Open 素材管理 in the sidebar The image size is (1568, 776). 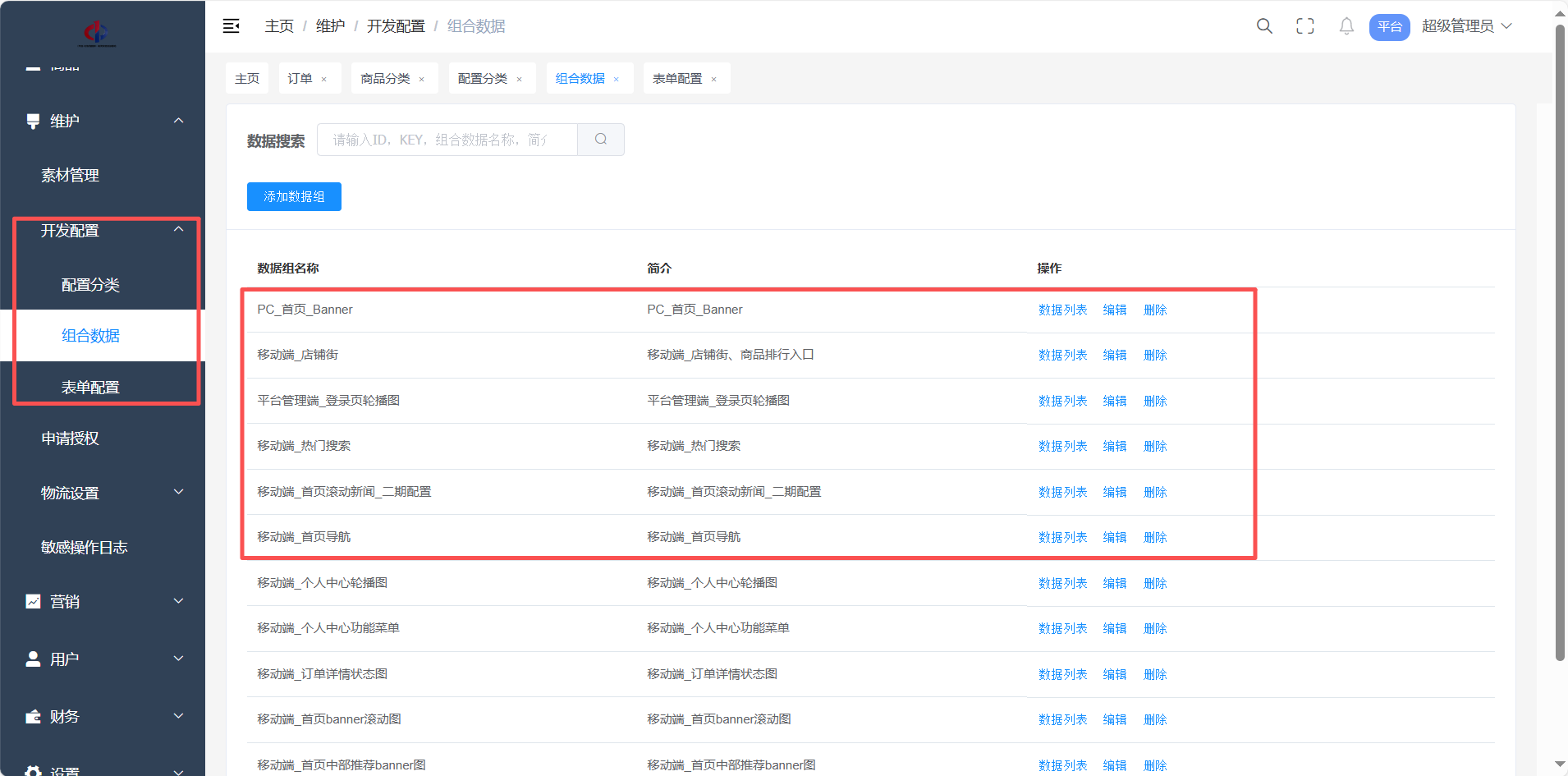tap(71, 176)
